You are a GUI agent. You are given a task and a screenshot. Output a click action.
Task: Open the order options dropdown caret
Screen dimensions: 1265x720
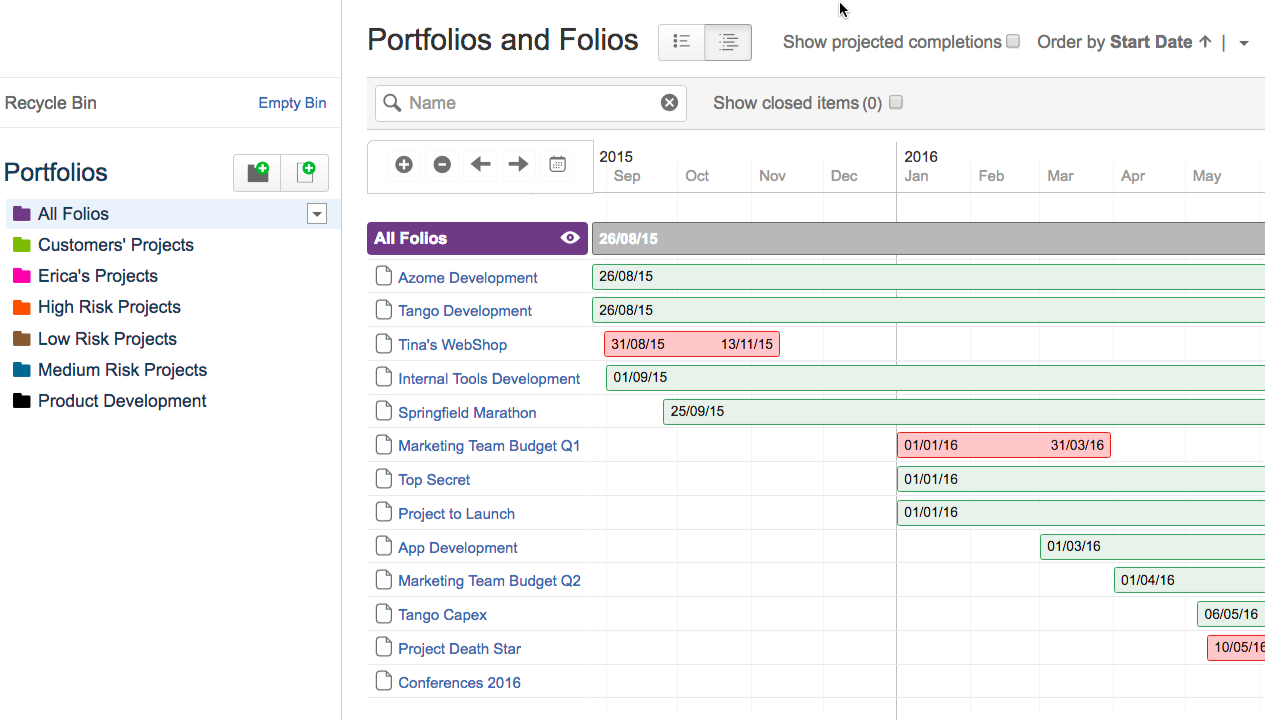click(1244, 43)
